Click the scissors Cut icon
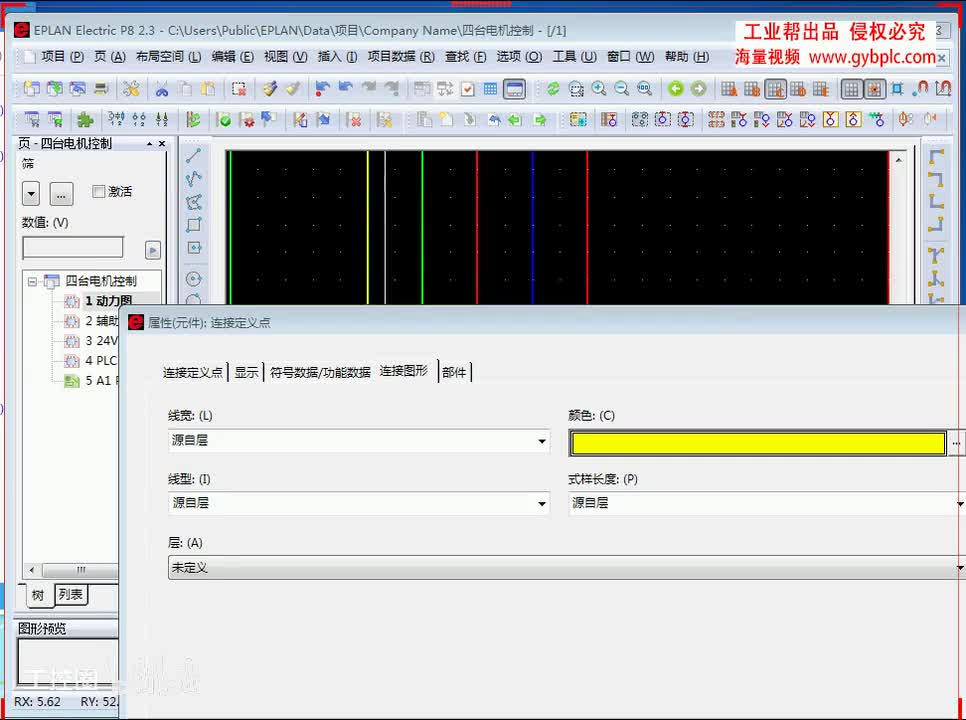This screenshot has width=966, height=720. pyautogui.click(x=162, y=89)
